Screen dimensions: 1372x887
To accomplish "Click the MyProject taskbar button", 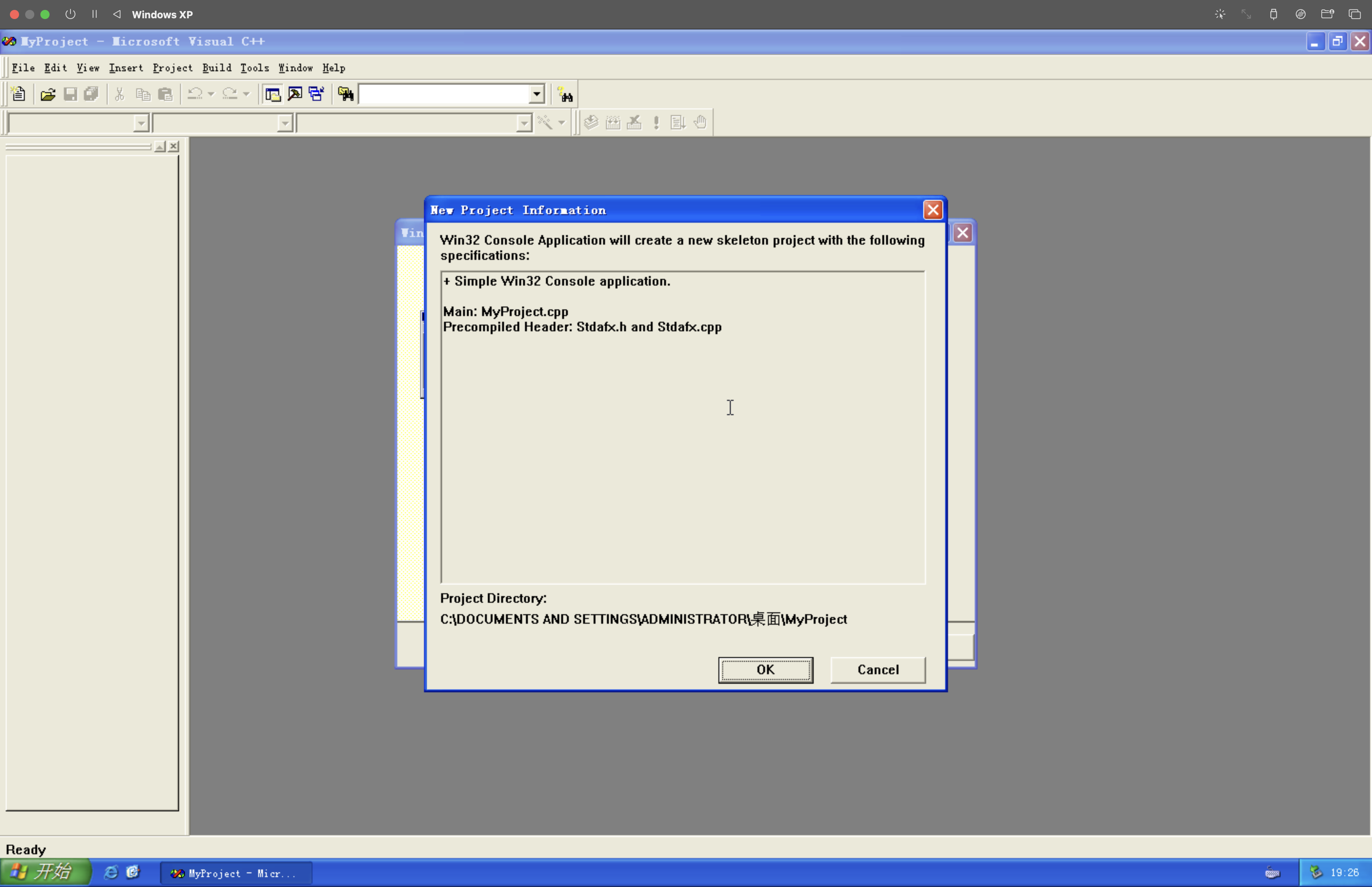I will click(236, 873).
